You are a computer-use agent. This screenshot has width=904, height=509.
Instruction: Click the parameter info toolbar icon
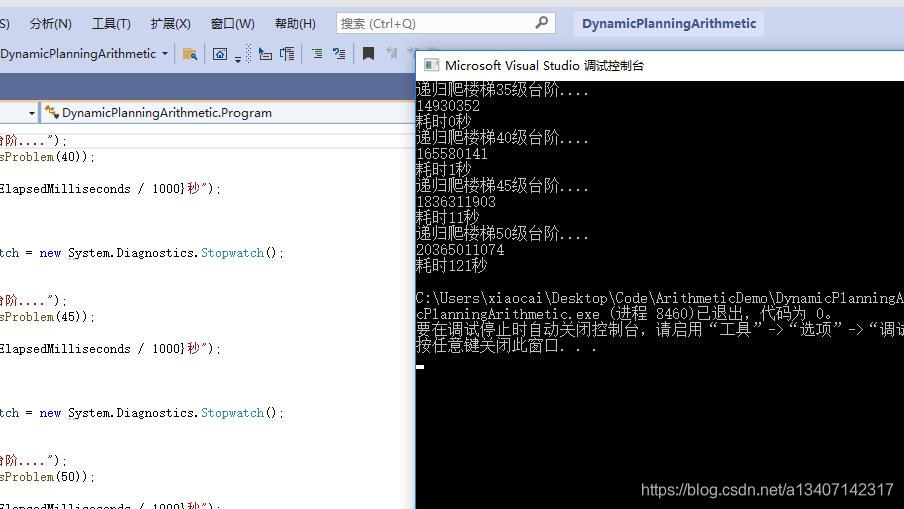287,54
